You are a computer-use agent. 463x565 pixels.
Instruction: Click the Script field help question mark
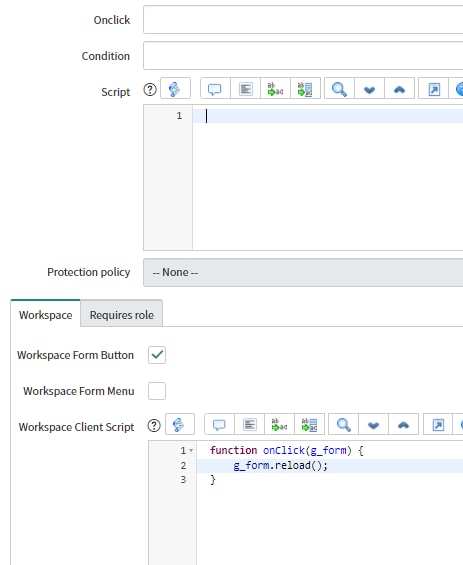click(x=150, y=89)
